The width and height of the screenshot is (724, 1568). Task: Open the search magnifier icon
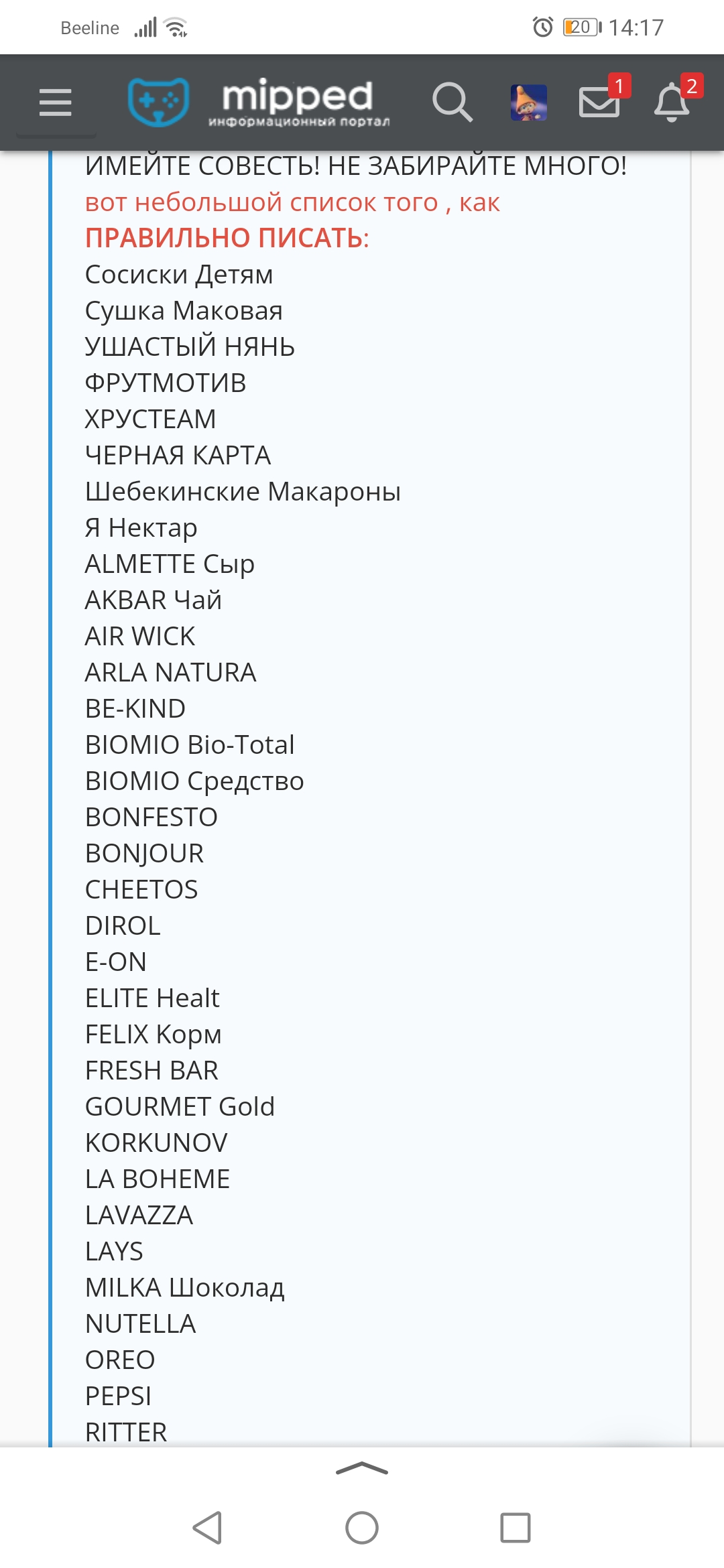pyautogui.click(x=452, y=103)
